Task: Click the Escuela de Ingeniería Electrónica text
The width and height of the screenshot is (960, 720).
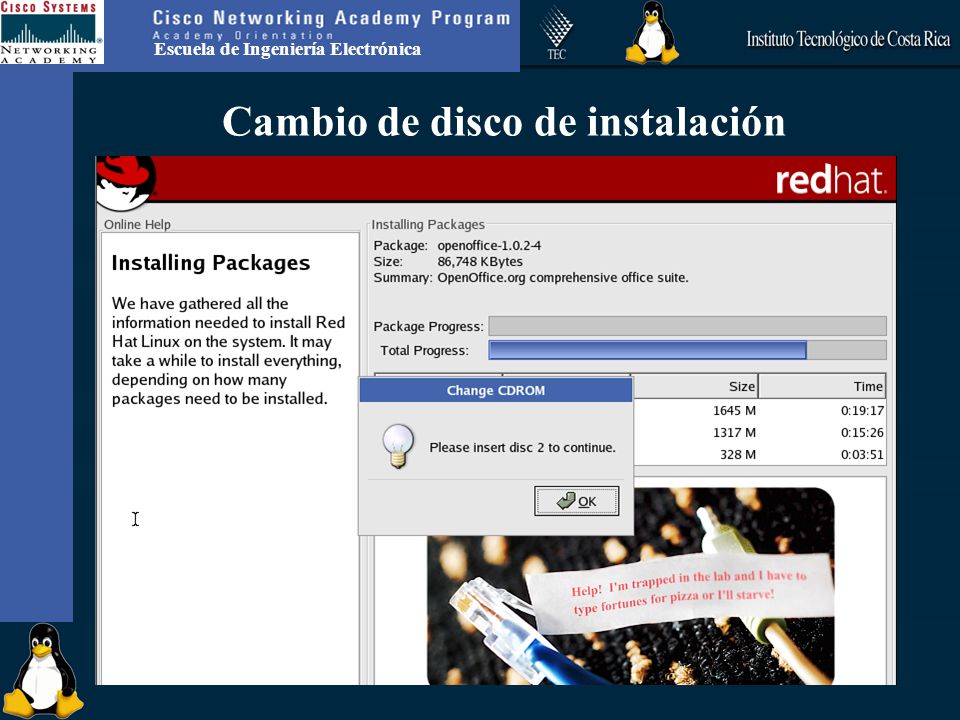Action: click(287, 50)
